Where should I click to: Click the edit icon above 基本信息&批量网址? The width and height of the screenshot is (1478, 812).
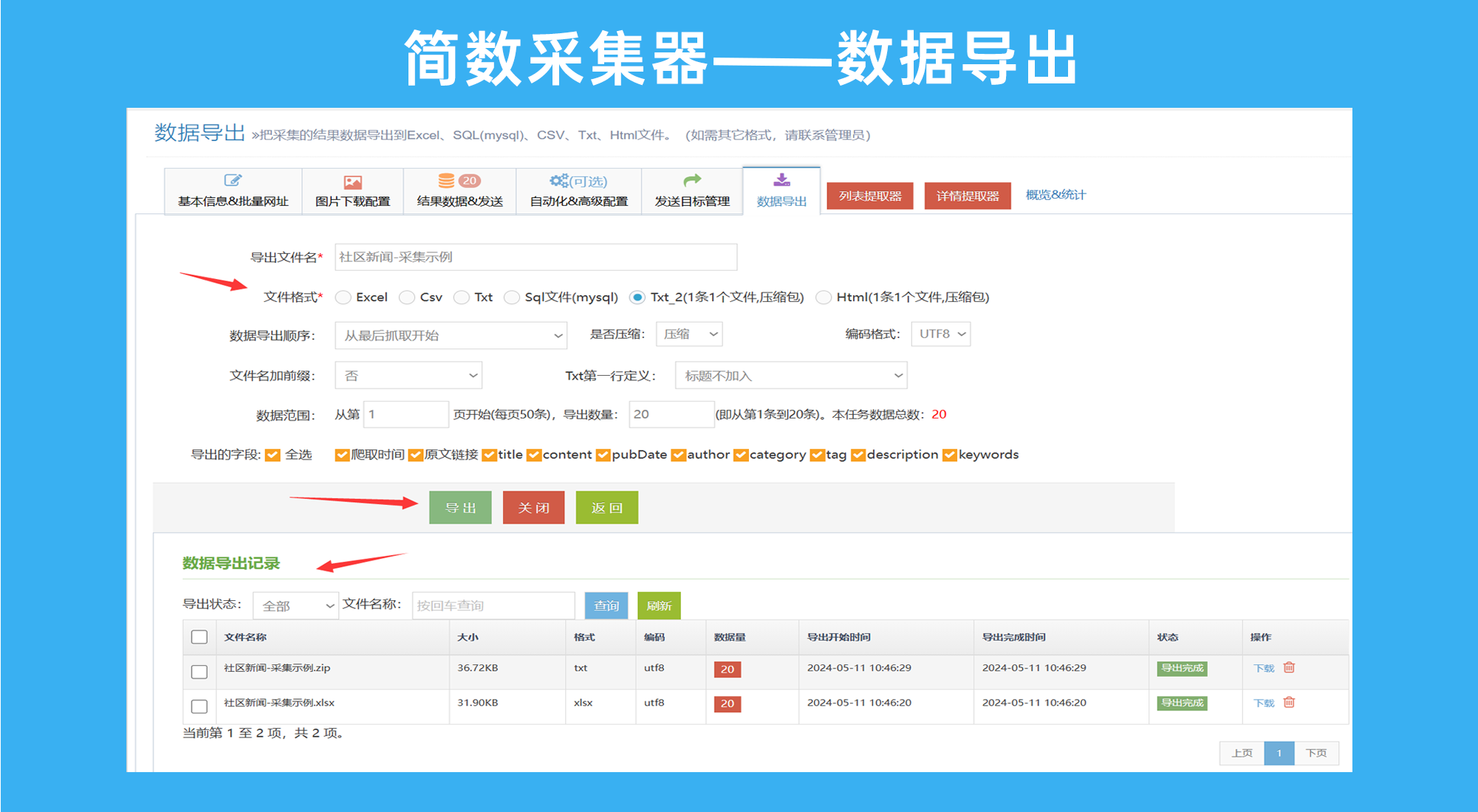point(233,181)
